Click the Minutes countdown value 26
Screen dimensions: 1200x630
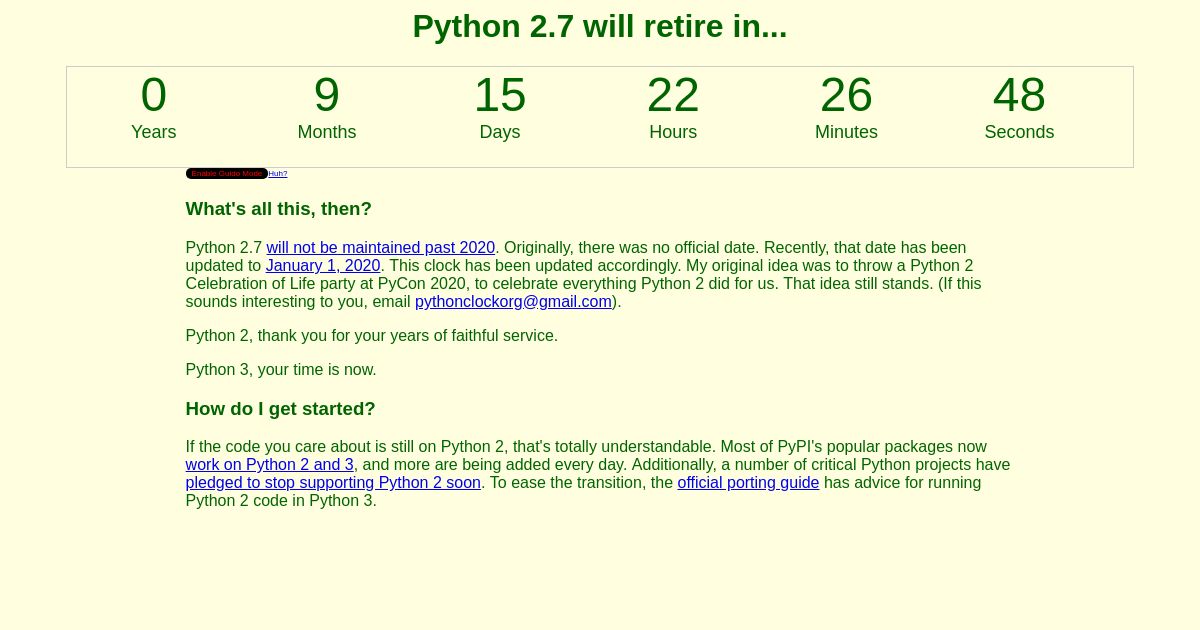pyautogui.click(x=846, y=95)
